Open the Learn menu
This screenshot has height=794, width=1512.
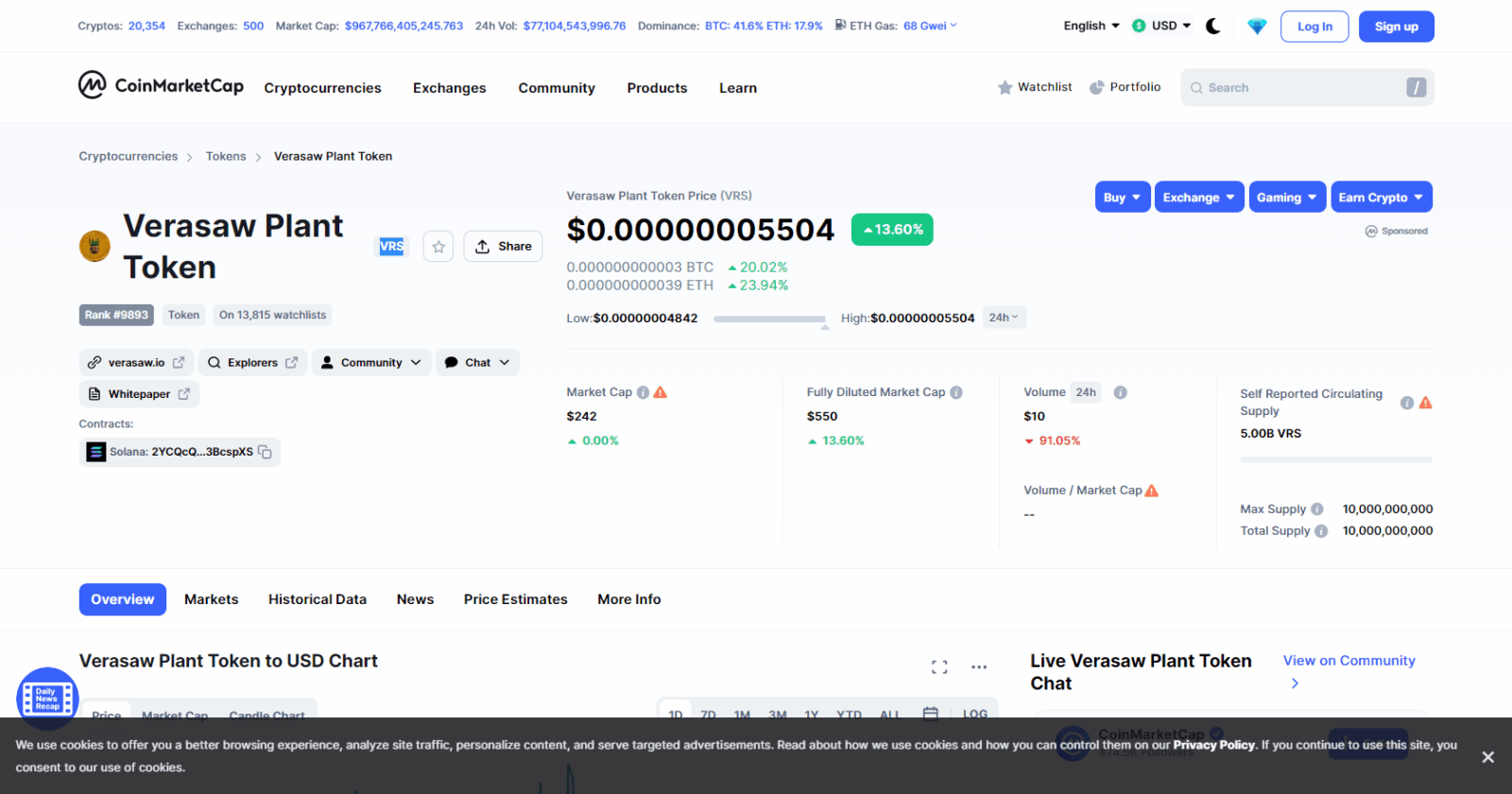coord(738,88)
